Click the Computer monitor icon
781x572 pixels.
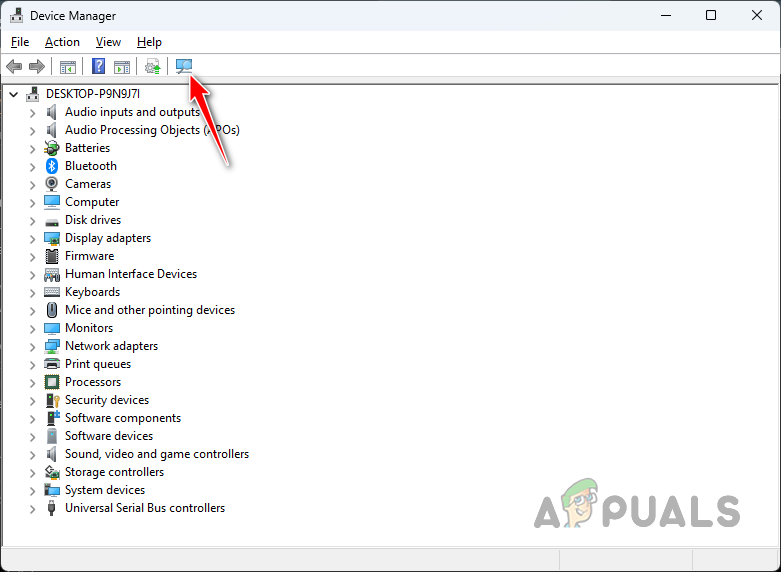click(52, 202)
